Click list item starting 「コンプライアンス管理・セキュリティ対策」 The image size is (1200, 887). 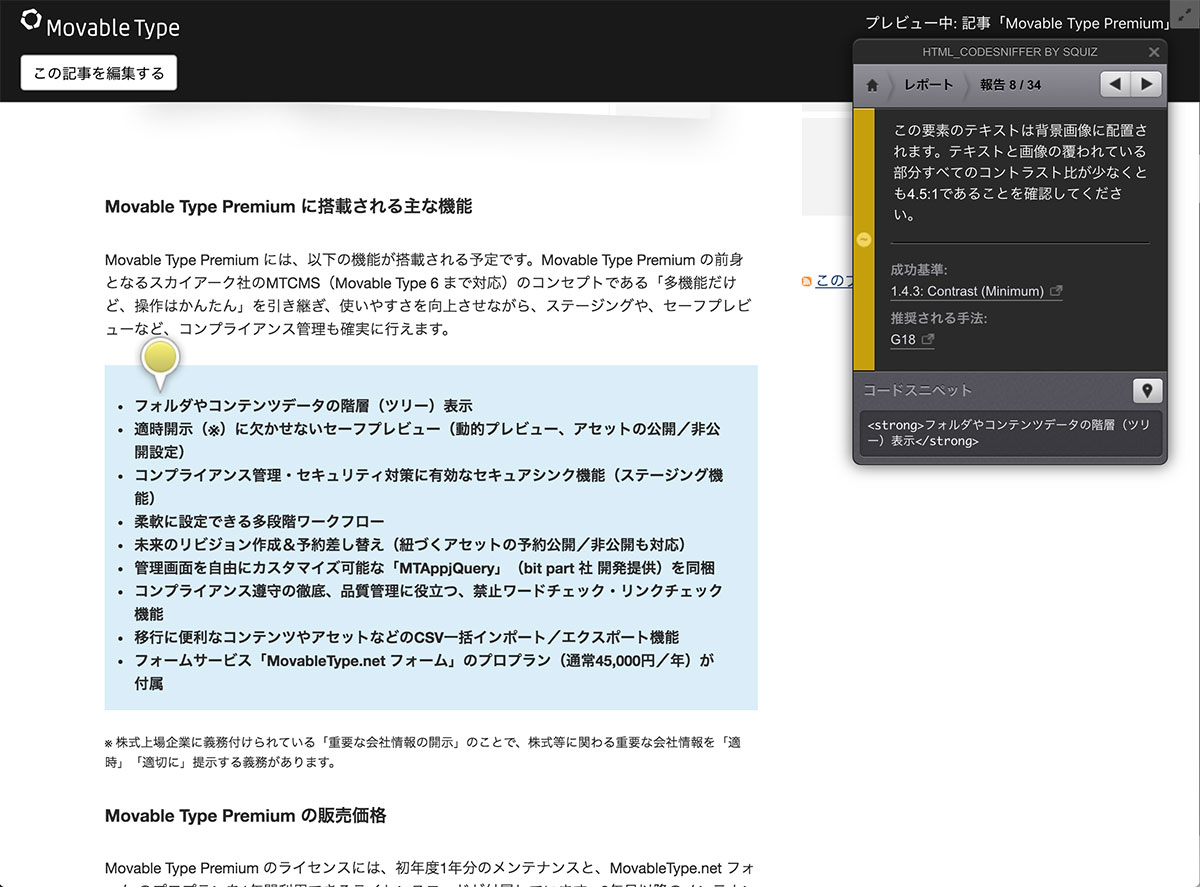(x=428, y=486)
